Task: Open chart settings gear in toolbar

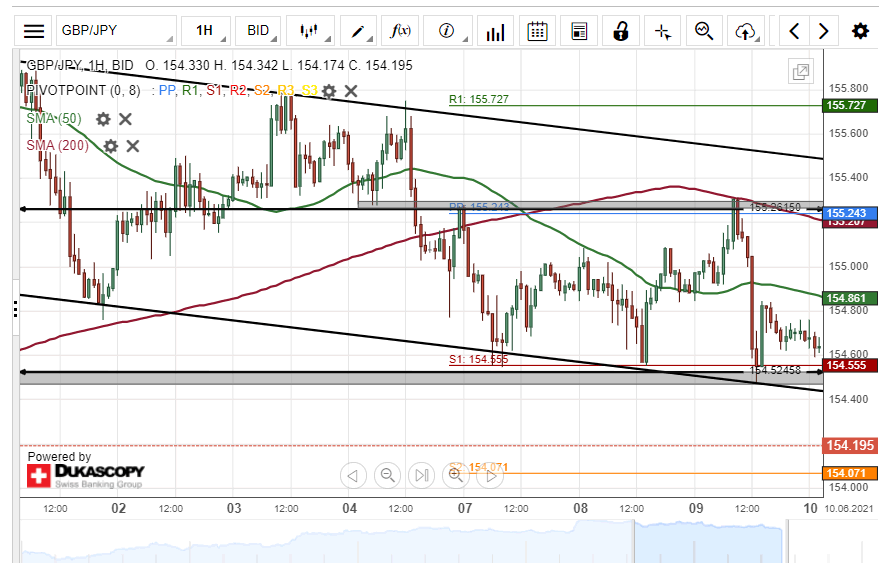Action: coord(860,30)
